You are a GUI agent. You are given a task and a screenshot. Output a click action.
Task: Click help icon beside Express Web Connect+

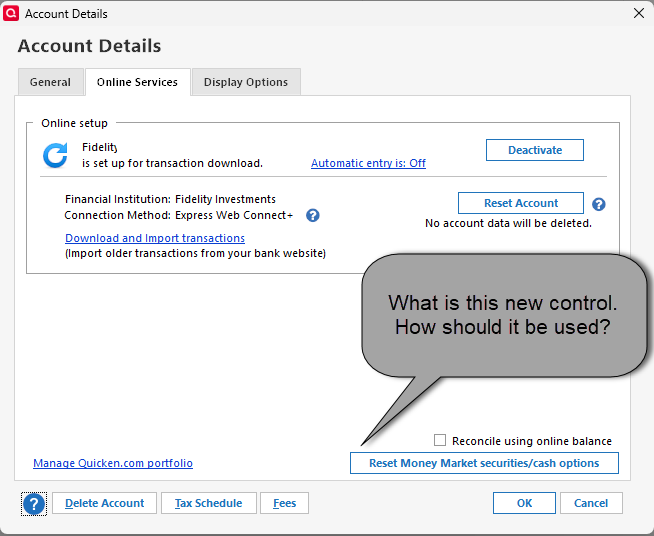coord(313,215)
